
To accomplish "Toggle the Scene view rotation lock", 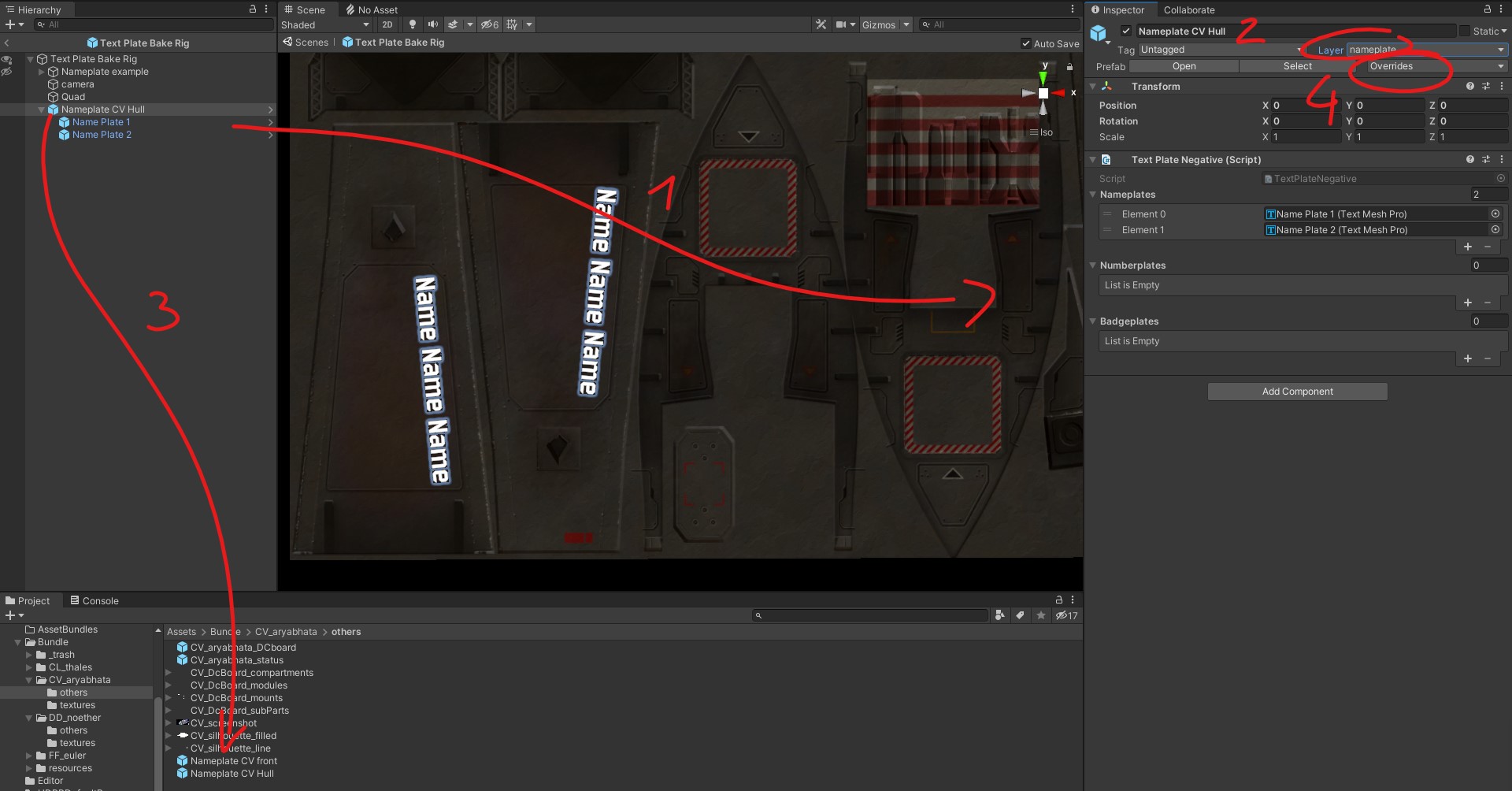I will click(x=1069, y=67).
